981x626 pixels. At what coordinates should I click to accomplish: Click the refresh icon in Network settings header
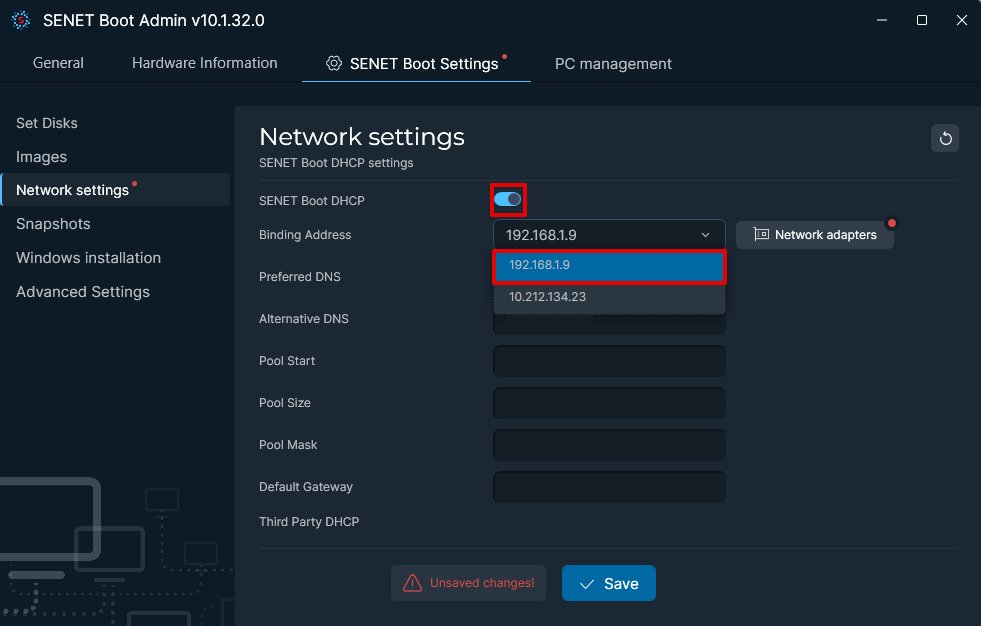point(944,137)
